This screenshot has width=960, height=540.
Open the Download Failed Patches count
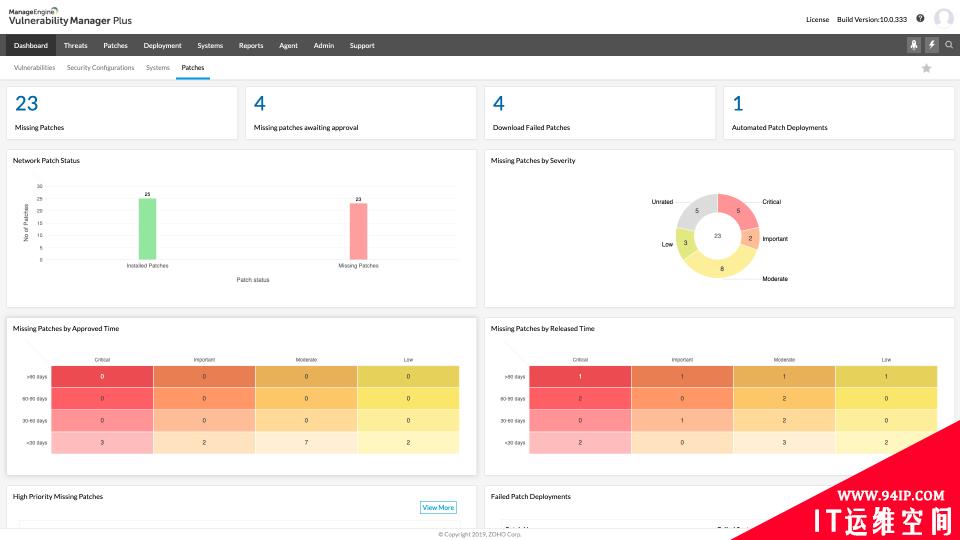[498, 103]
